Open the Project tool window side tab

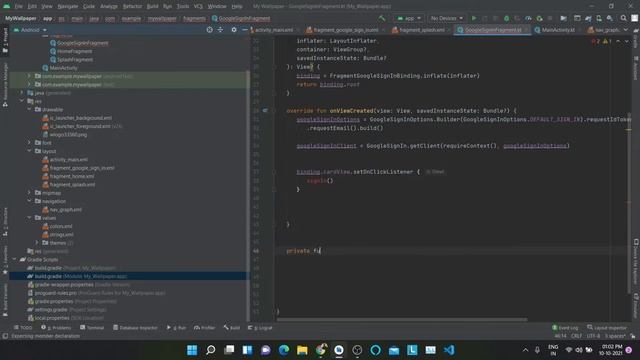5,40
